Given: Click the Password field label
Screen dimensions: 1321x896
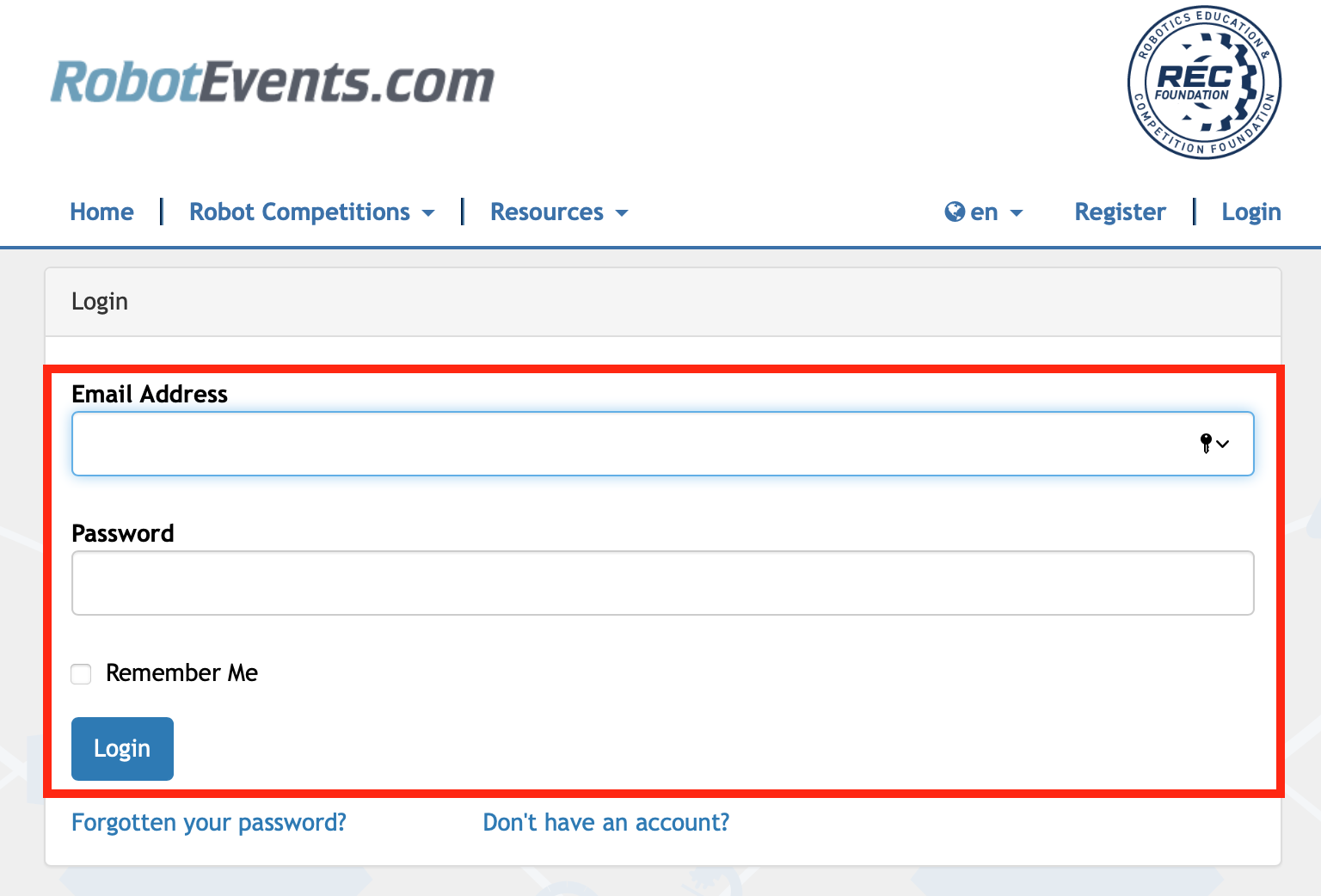Looking at the screenshot, I should (123, 533).
